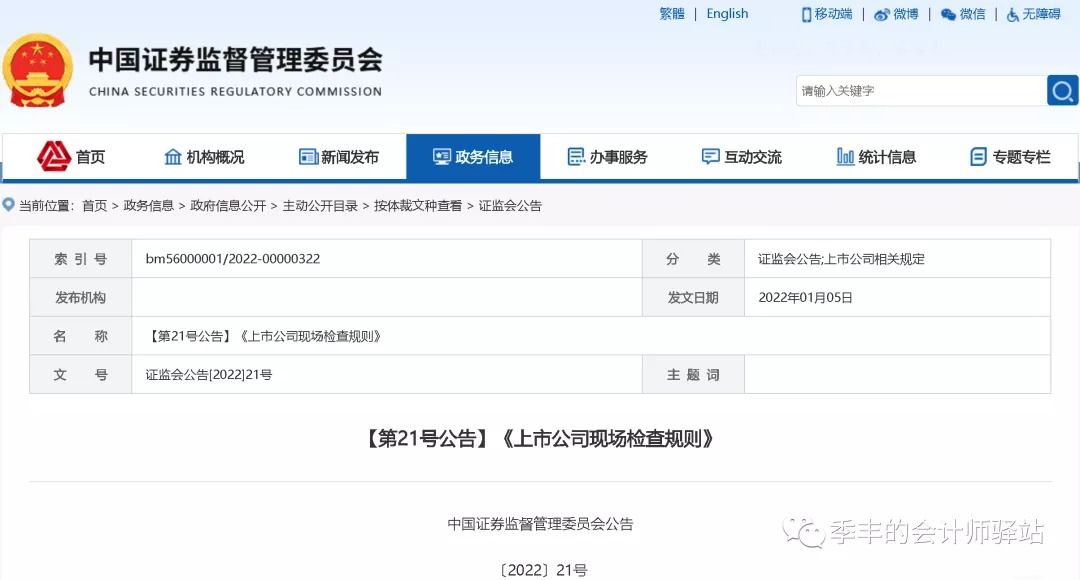Click the text 〔2022〕21号
This screenshot has height=580, width=1080.
[543, 570]
